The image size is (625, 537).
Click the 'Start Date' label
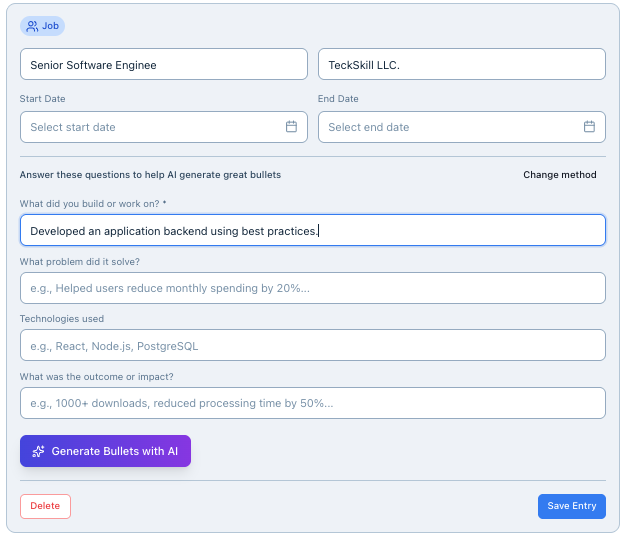click(43, 99)
